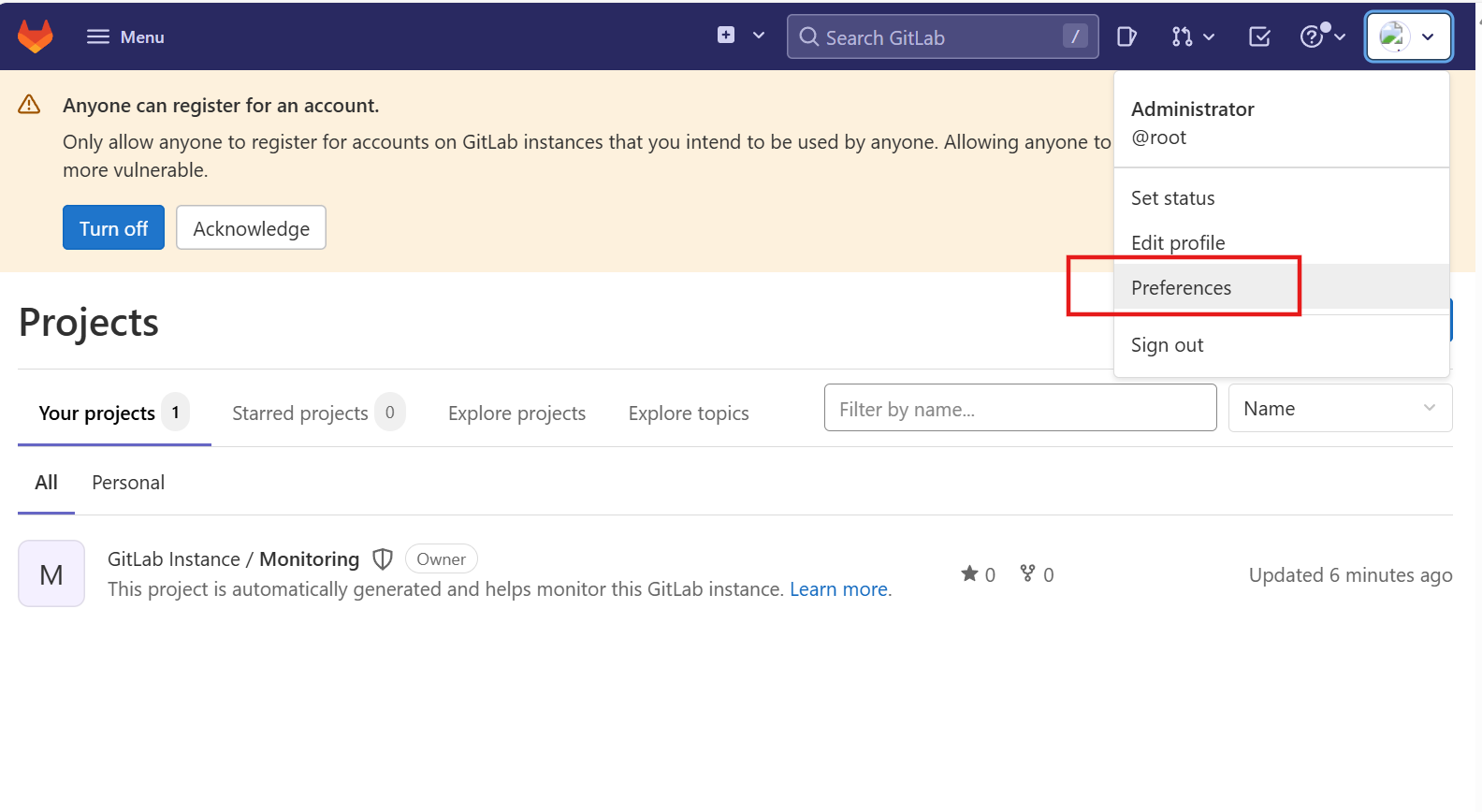Open the Help question mark icon
Screen dimensions: 1482x812
[1313, 36]
